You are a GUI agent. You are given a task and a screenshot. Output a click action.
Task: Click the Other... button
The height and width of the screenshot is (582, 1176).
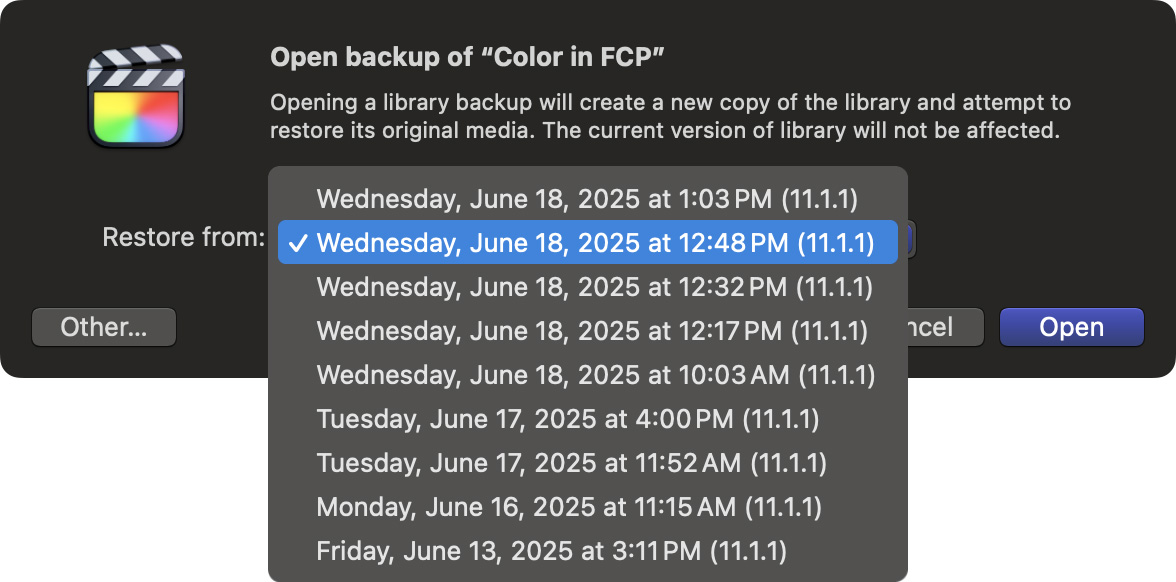point(104,327)
